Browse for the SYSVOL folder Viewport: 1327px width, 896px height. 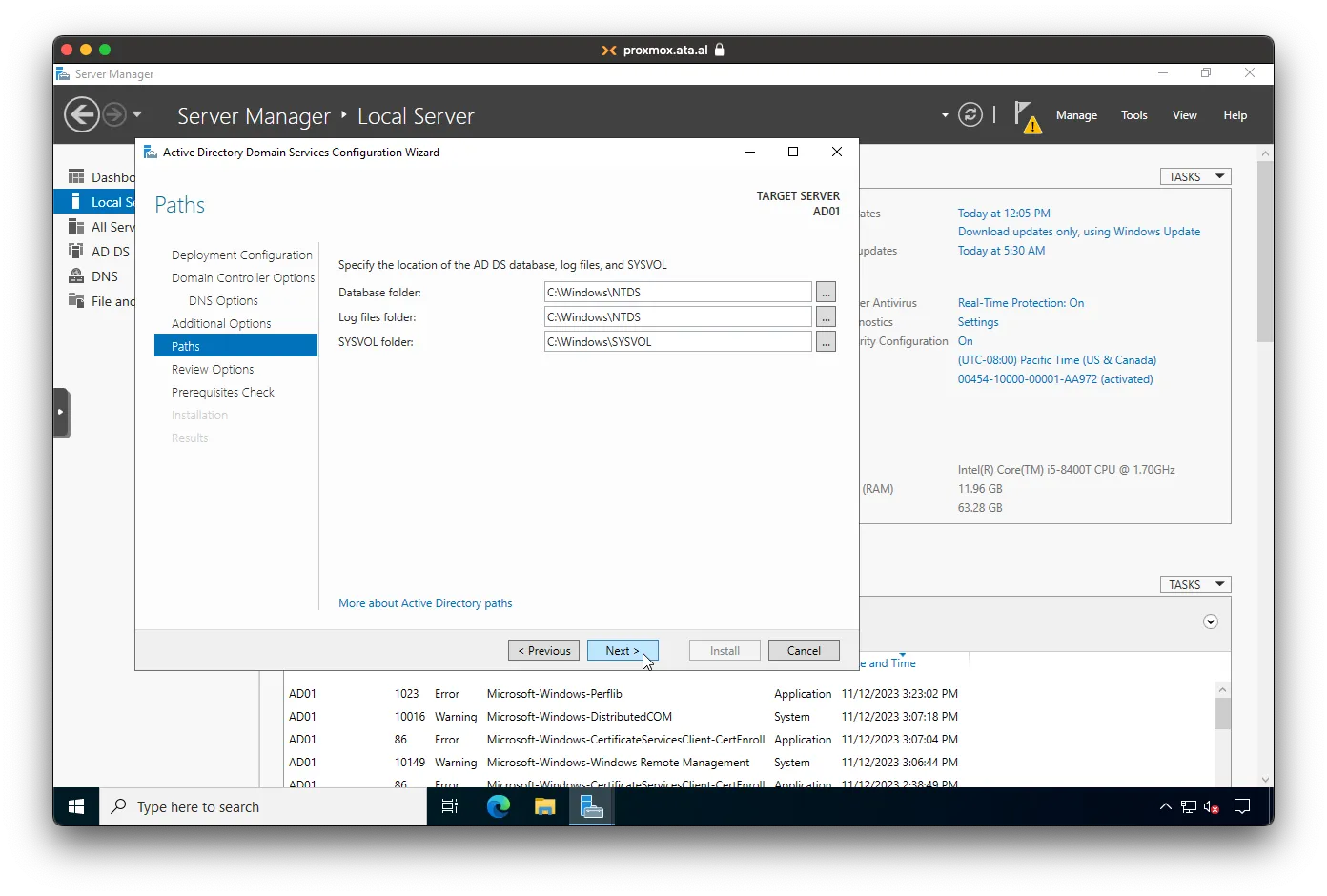point(826,342)
